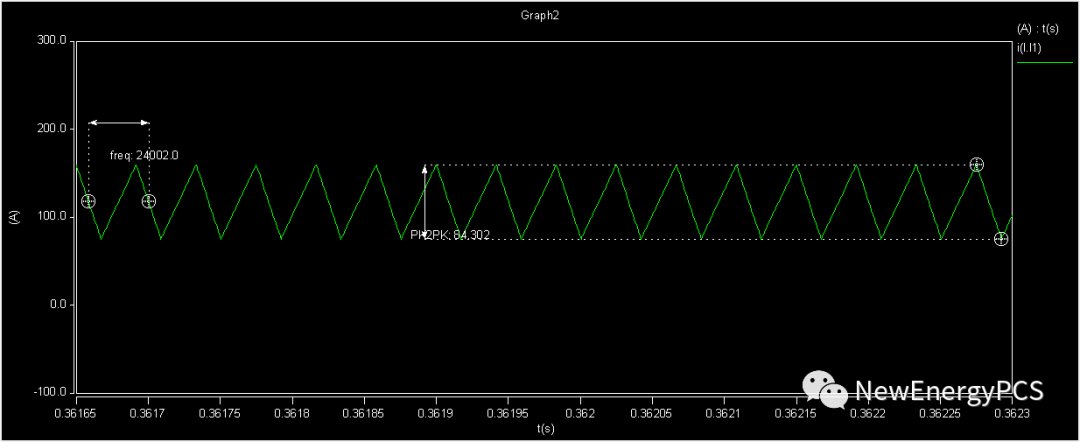1080x442 pixels.
Task: Click the horizontal frequency span arrow
Action: (x=119, y=123)
